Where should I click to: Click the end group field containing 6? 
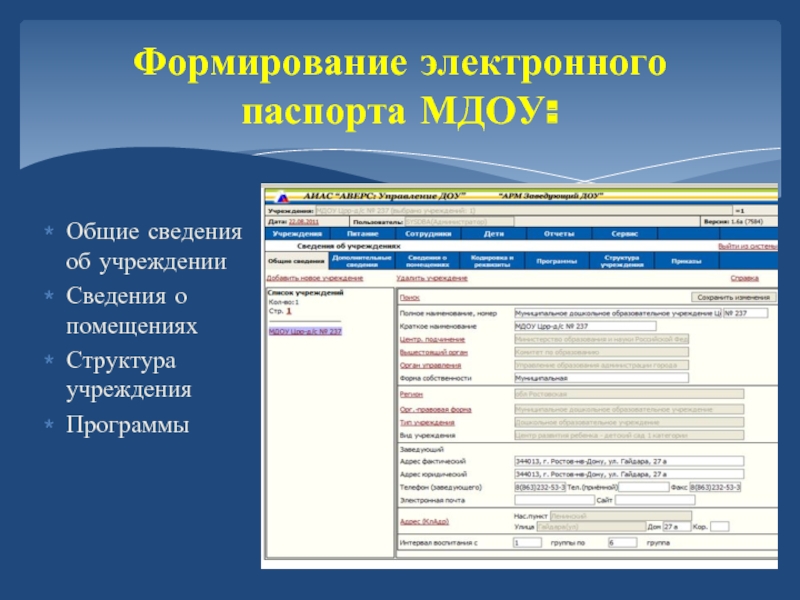[622, 542]
